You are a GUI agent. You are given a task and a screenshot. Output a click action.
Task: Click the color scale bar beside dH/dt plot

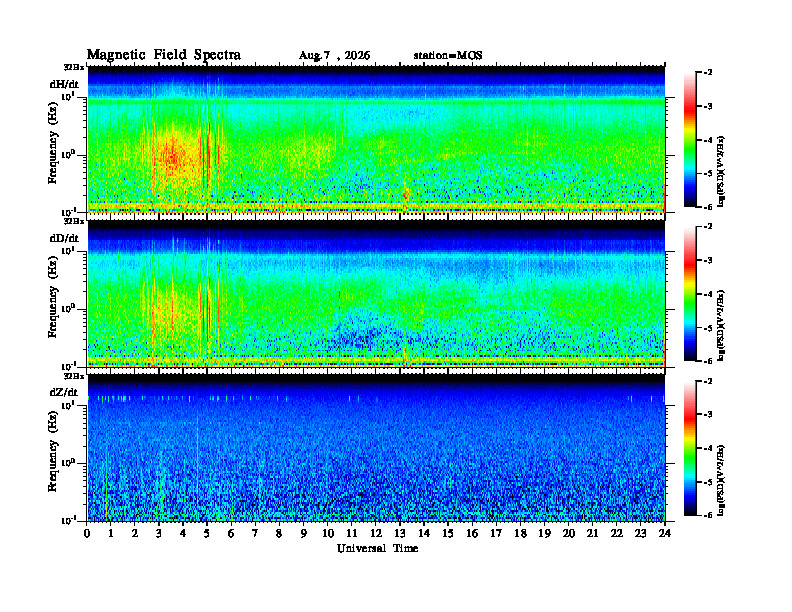pos(690,140)
